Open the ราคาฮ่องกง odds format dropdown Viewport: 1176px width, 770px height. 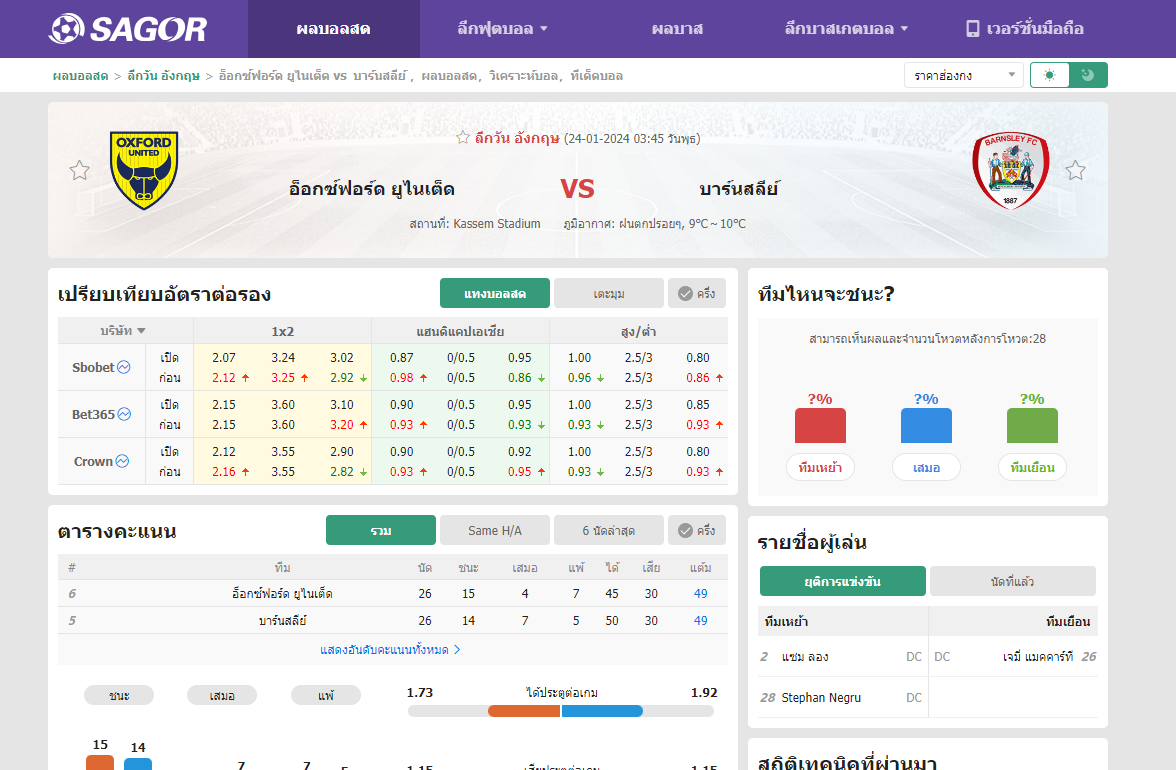pos(963,75)
